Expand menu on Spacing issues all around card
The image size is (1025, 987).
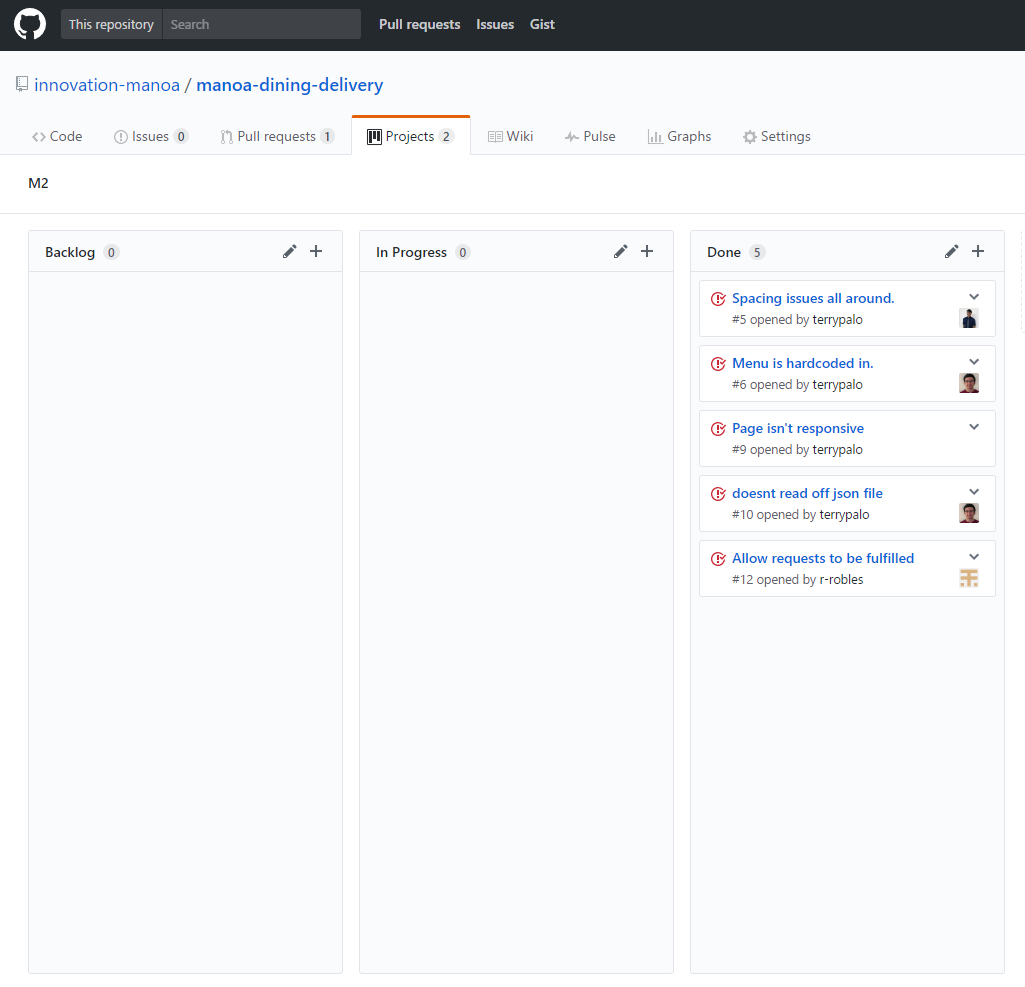974,297
